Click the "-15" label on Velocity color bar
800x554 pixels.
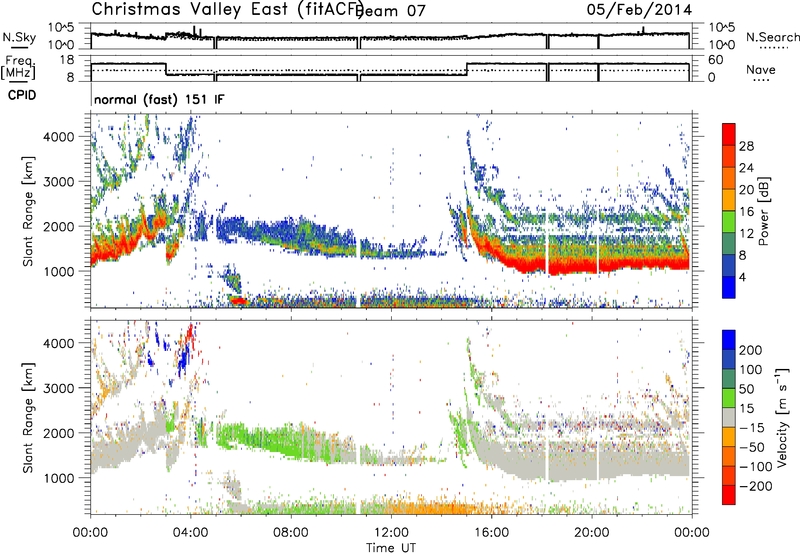tap(752, 428)
